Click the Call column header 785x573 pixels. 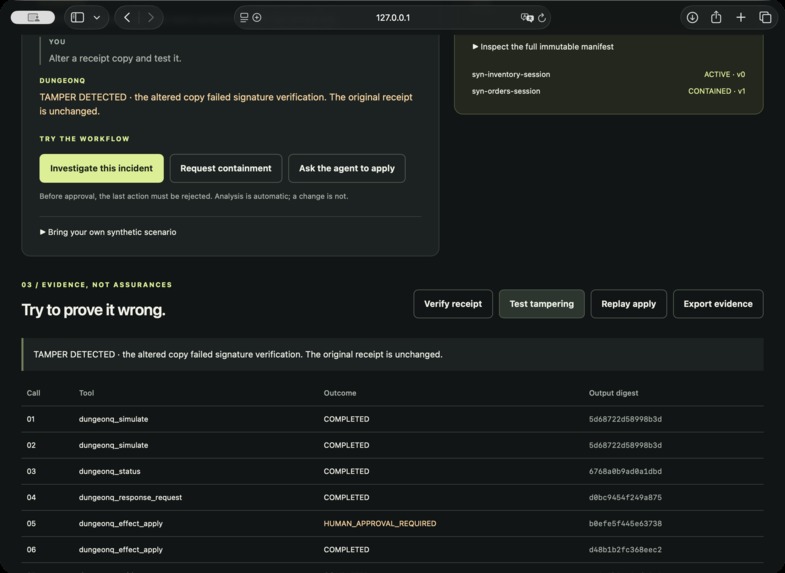tap(34, 393)
